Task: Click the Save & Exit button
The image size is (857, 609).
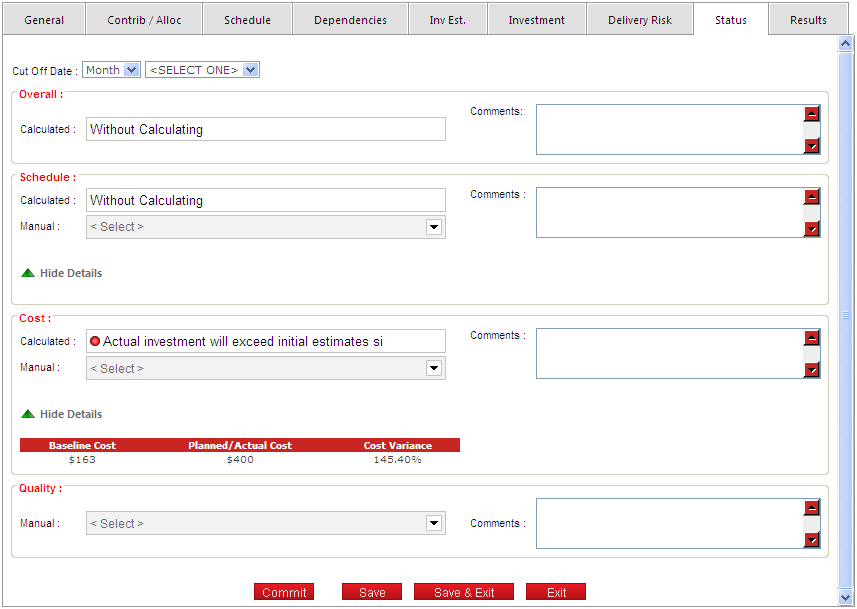Action: pos(464,592)
